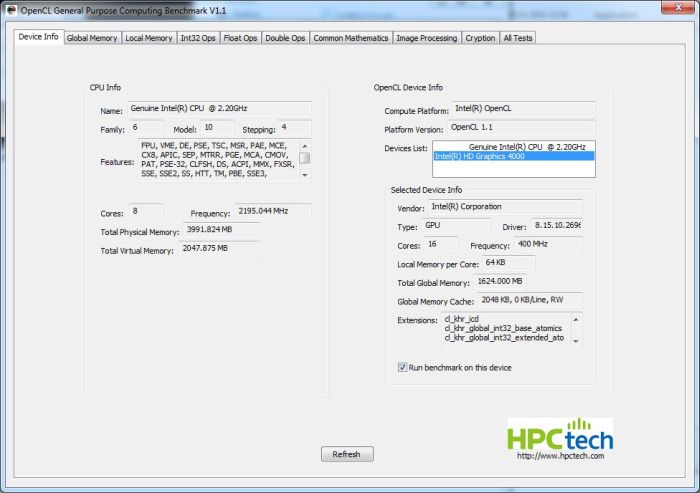Switch to Common Mathematics tab
Image resolution: width=700 pixels, height=493 pixels.
point(351,38)
